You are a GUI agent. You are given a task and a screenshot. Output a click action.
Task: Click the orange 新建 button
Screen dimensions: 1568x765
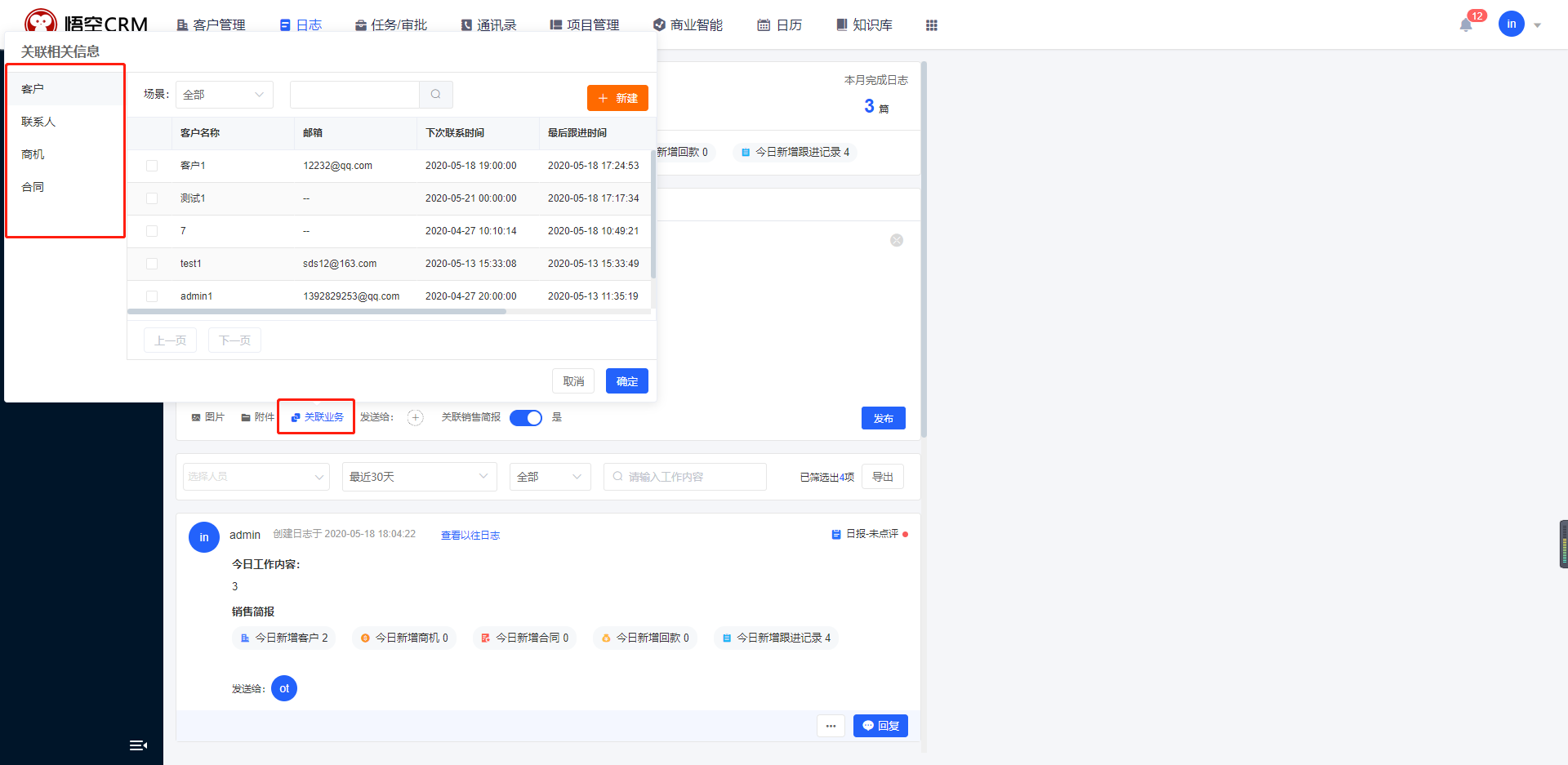pos(617,98)
